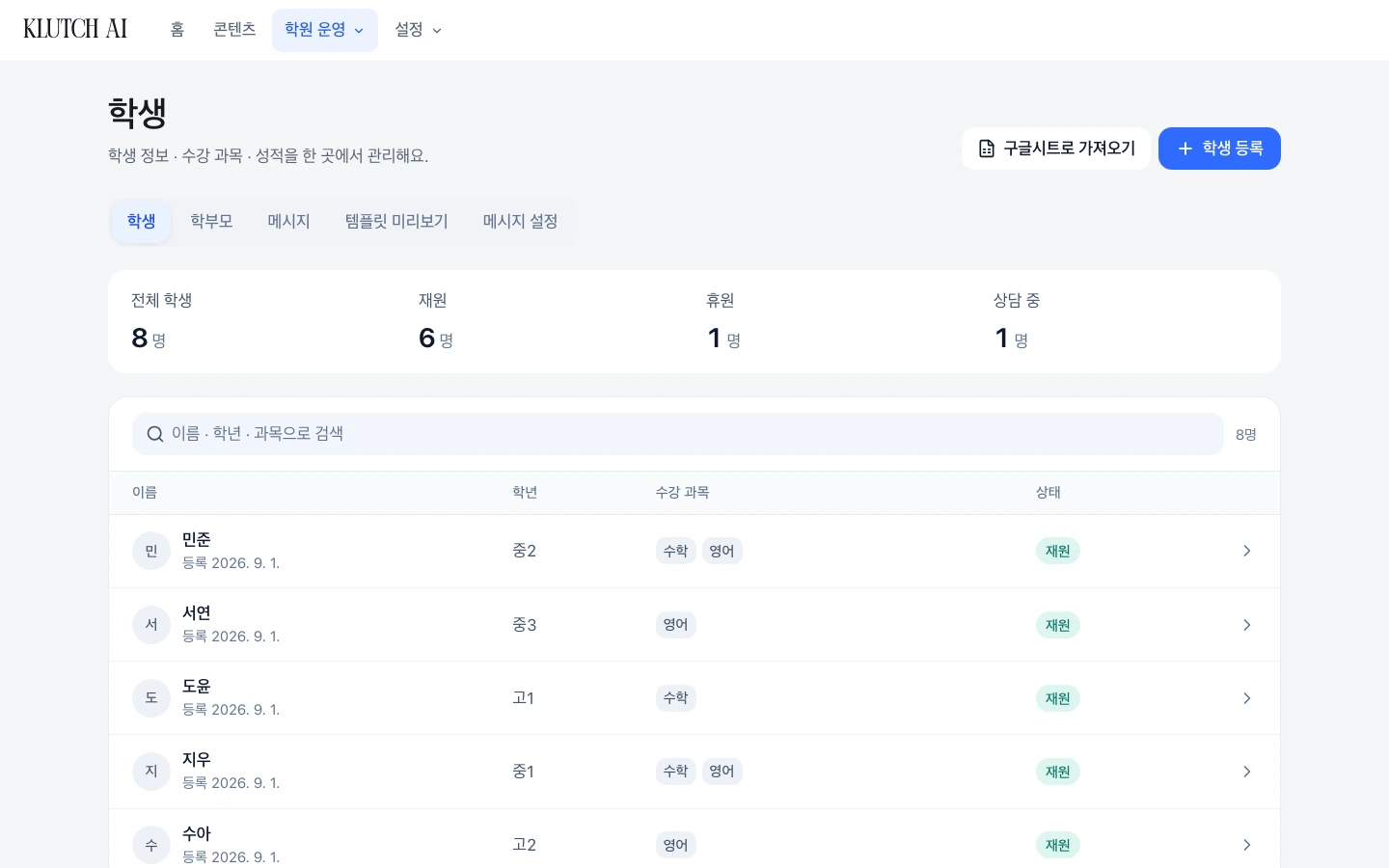Open 서연's row chevron arrow

[x=1247, y=625]
